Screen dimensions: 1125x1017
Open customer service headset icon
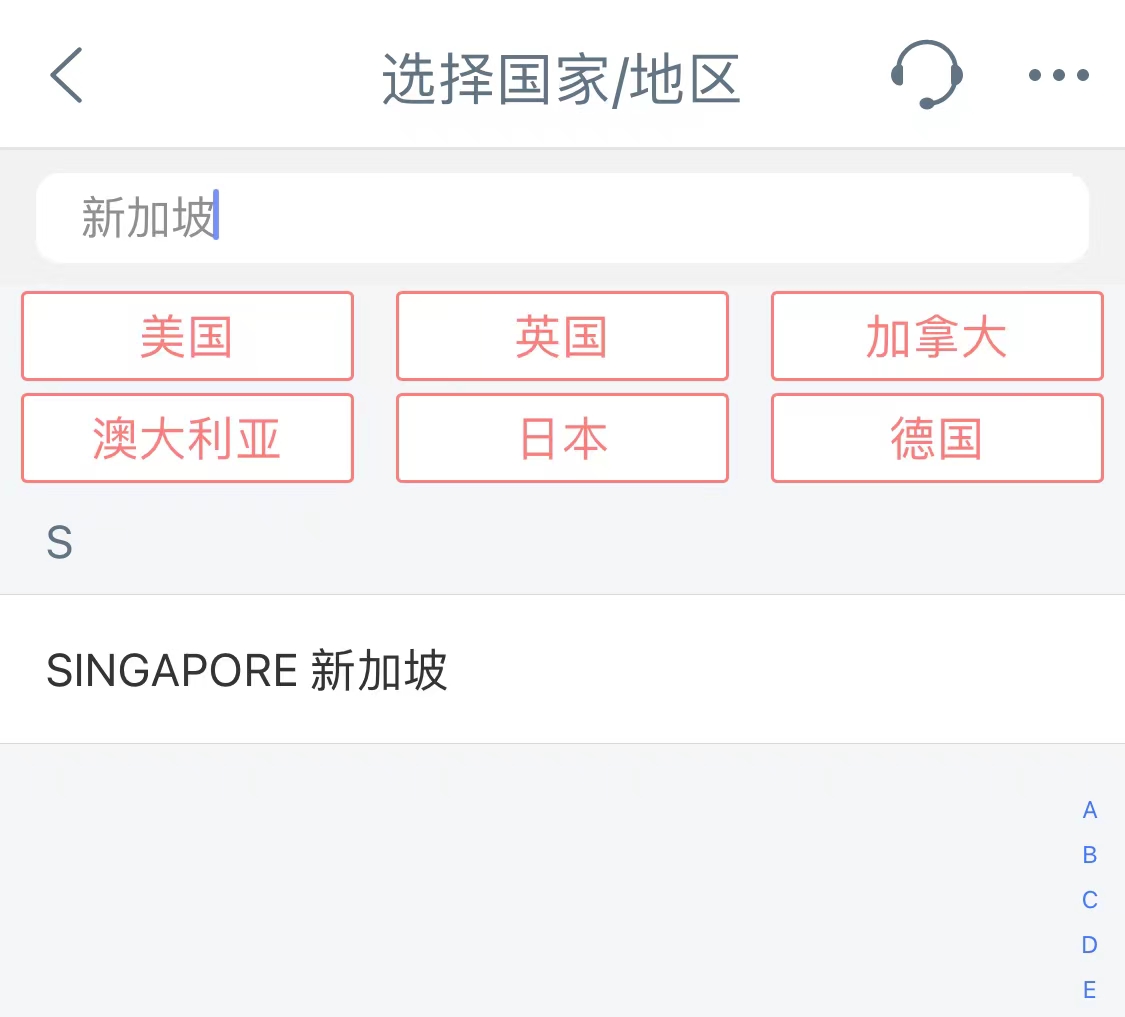click(926, 75)
